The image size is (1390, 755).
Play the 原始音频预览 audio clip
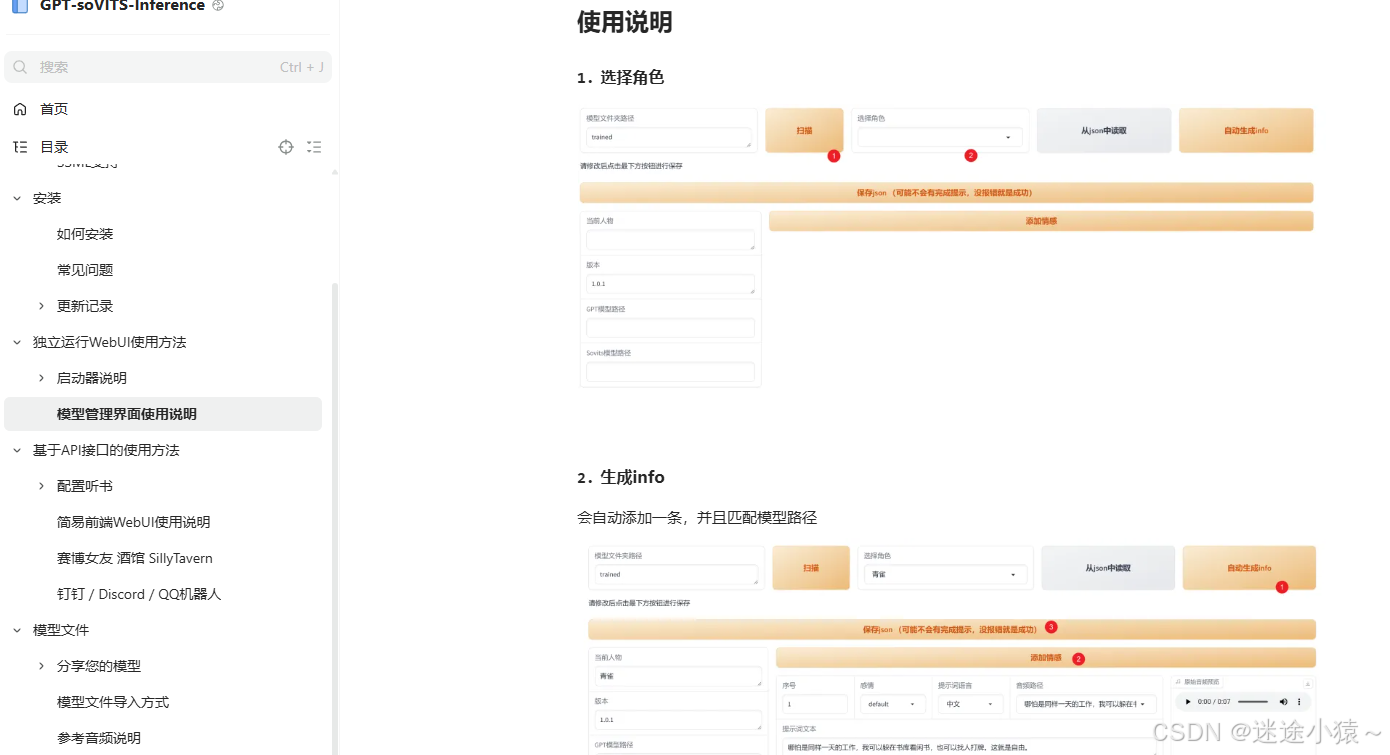[x=1188, y=702]
